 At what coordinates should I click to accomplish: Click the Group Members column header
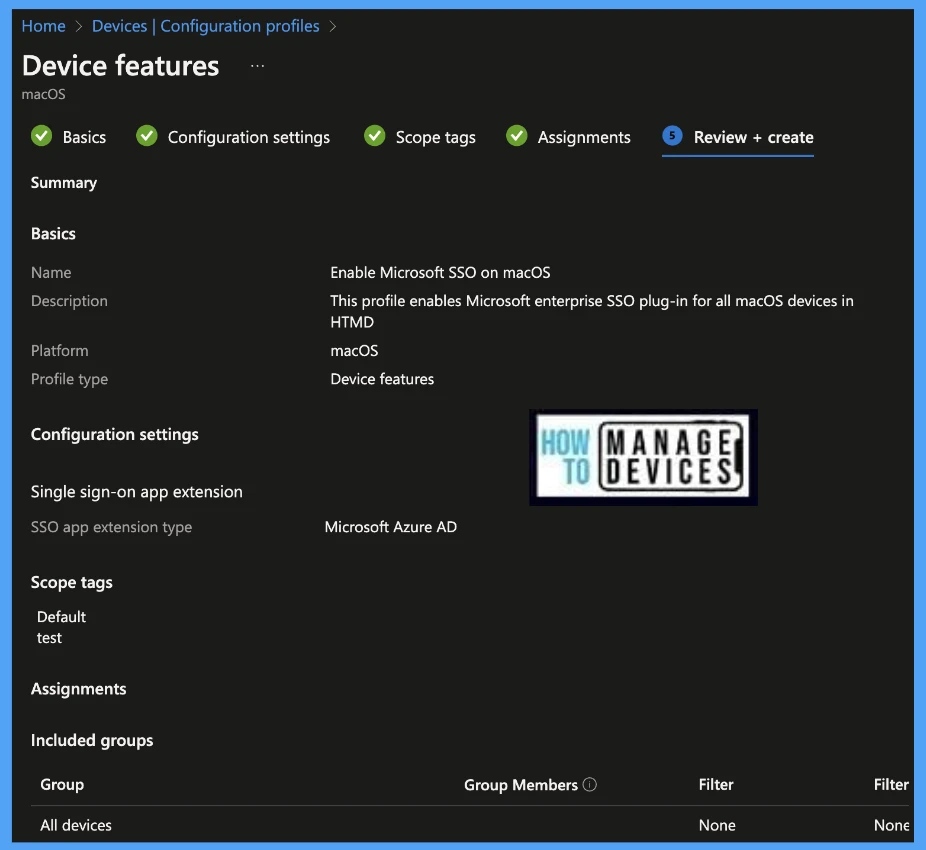pyautogui.click(x=520, y=784)
